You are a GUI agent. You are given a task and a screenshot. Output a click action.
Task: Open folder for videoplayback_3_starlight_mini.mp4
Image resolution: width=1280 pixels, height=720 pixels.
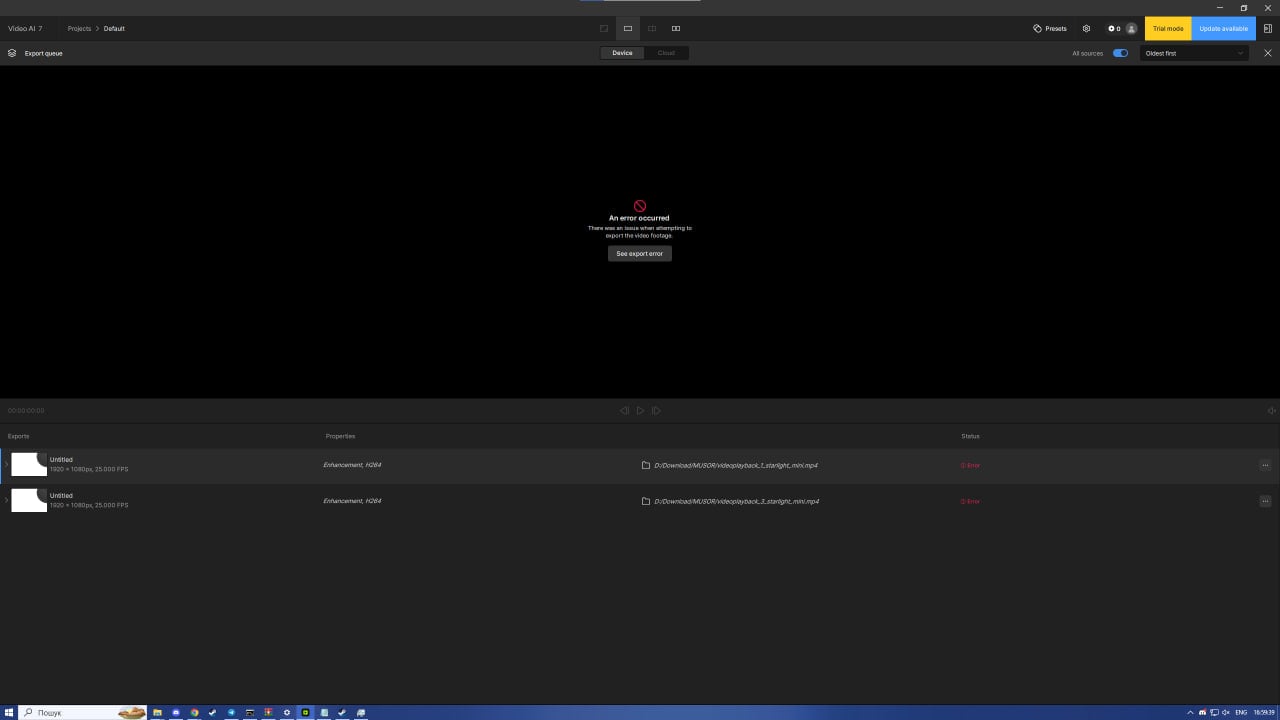click(646, 501)
